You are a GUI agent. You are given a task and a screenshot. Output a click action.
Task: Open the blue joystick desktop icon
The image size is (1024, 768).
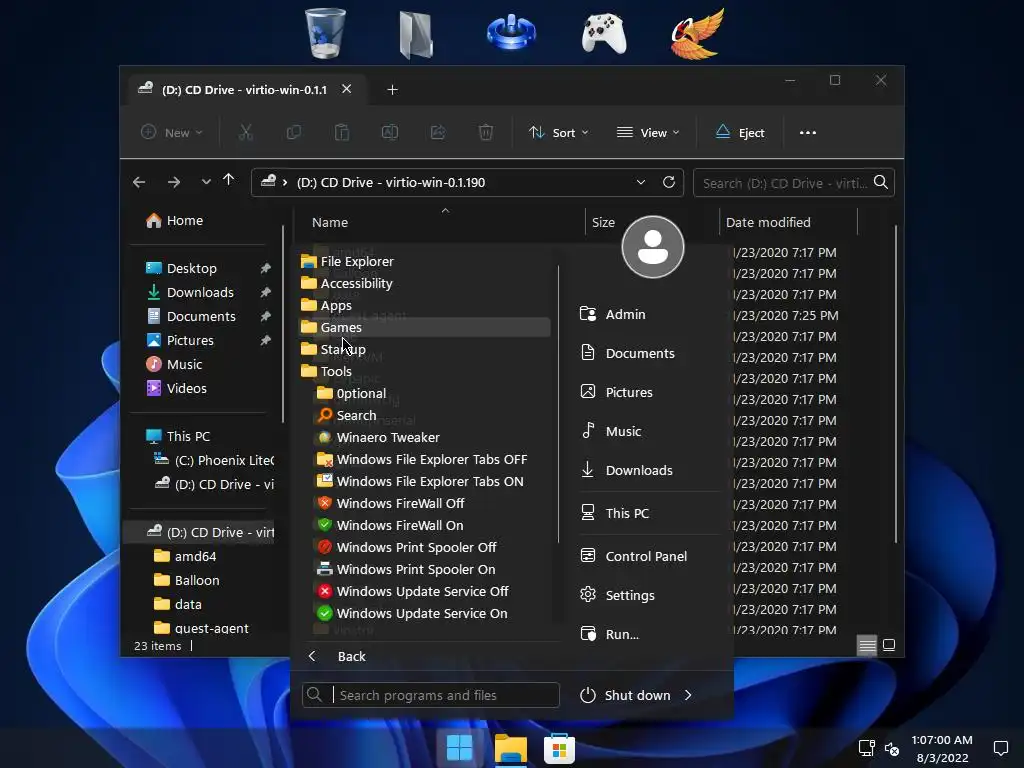point(511,33)
